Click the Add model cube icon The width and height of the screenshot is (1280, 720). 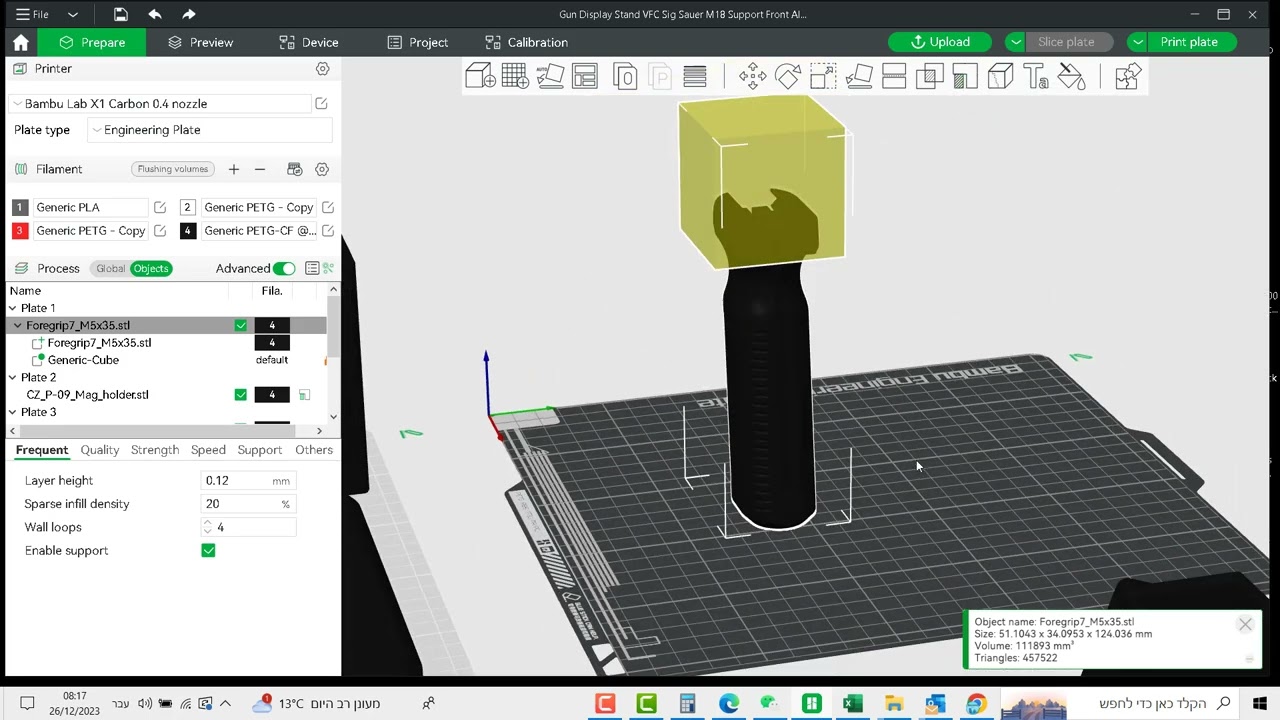point(480,77)
